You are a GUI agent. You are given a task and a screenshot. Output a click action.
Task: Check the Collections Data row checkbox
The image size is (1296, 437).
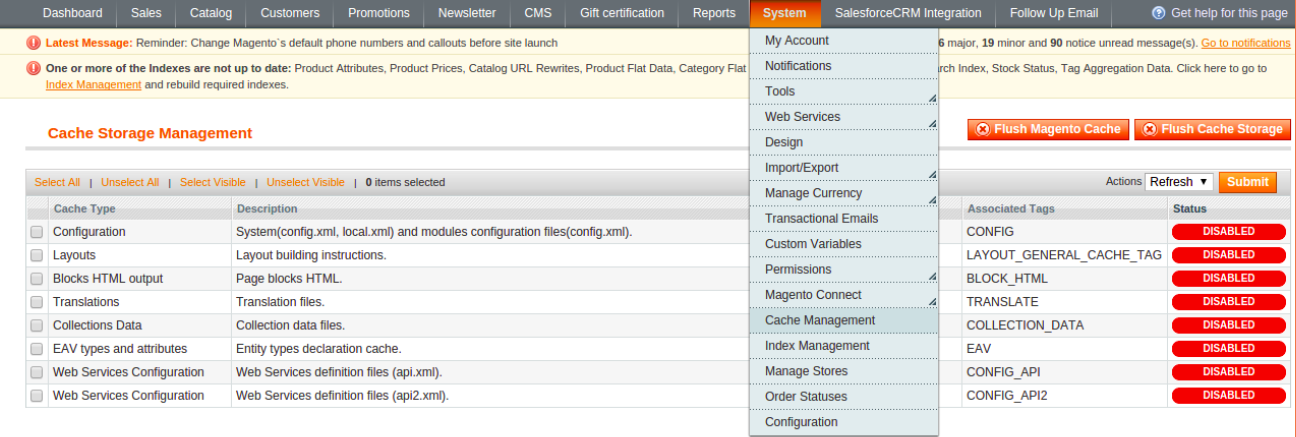coord(37,326)
